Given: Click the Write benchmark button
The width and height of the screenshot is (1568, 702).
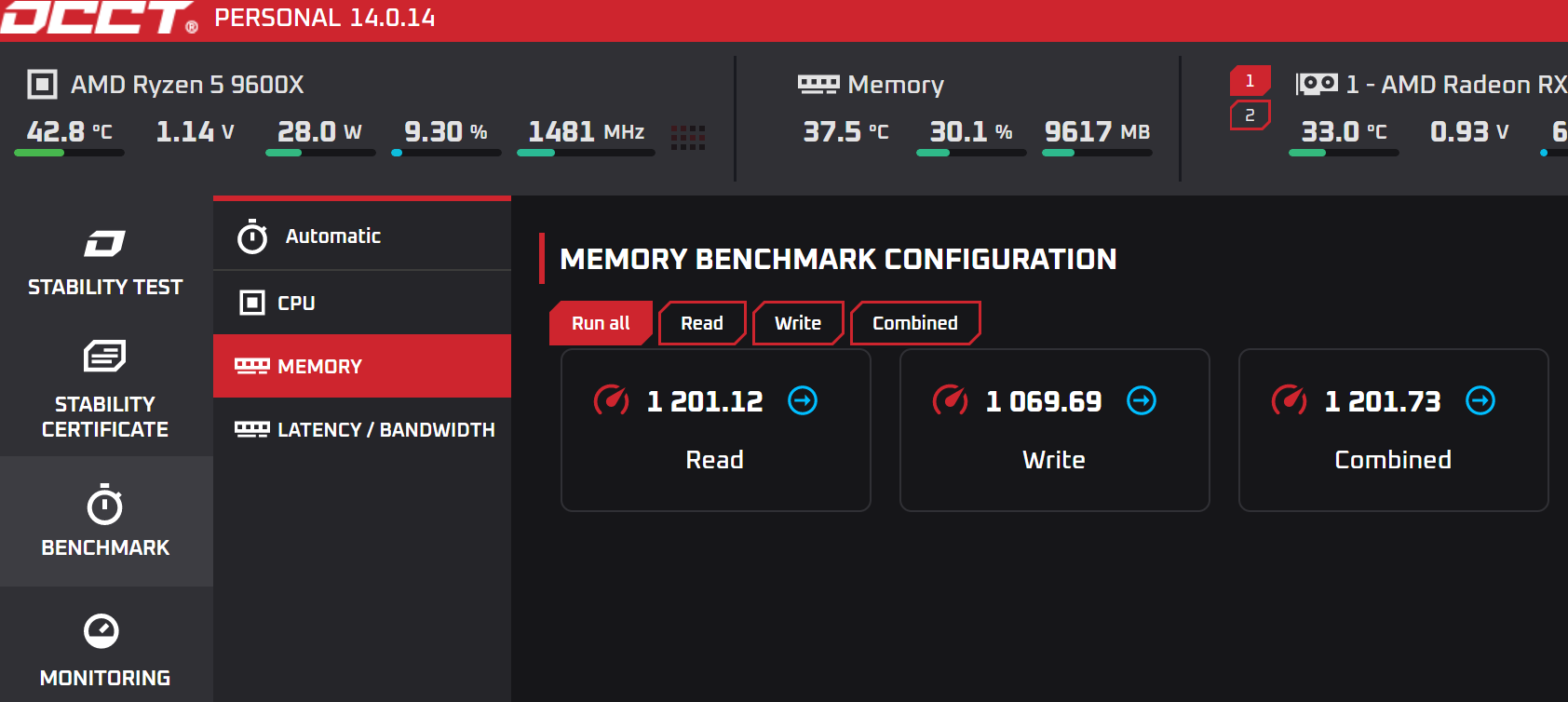Looking at the screenshot, I should coord(798,323).
